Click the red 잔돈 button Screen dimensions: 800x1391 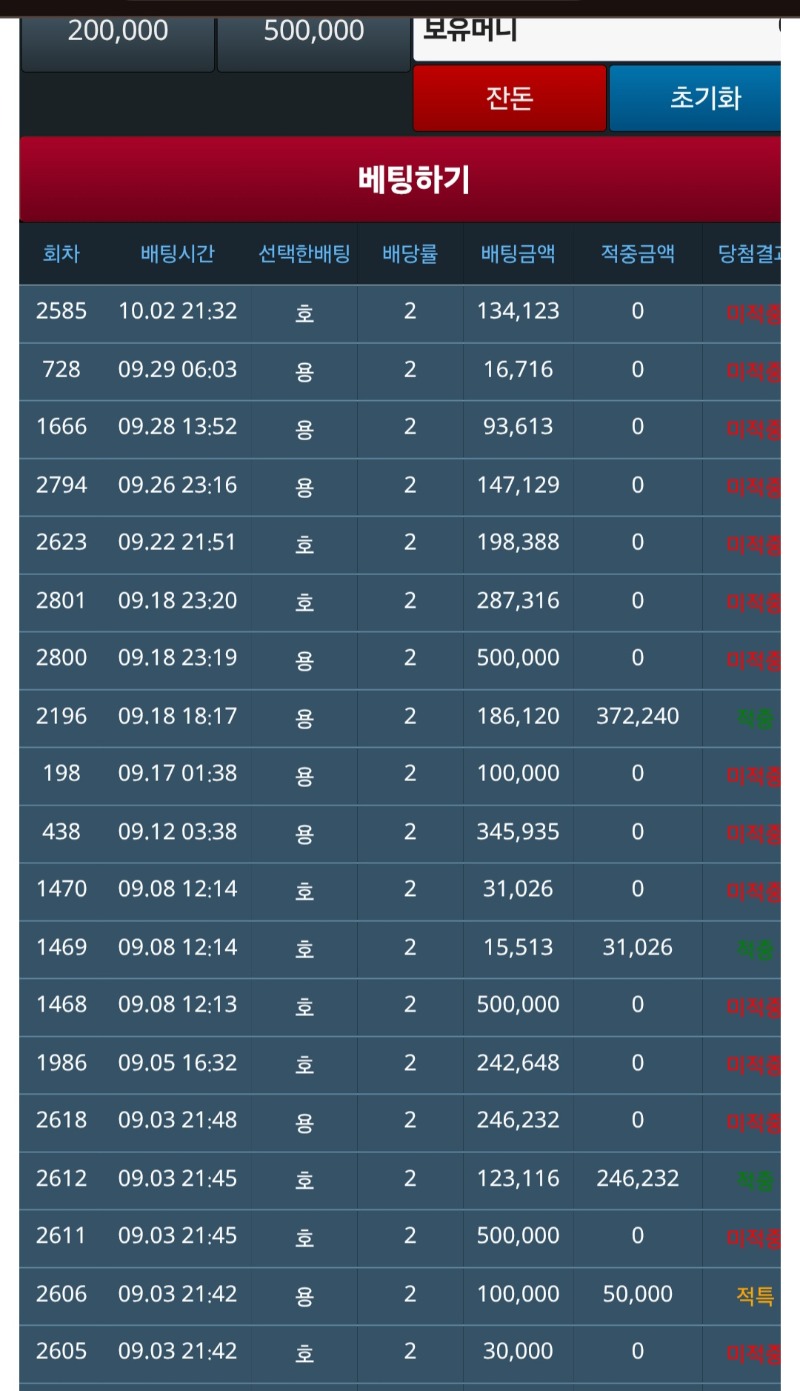[x=509, y=99]
